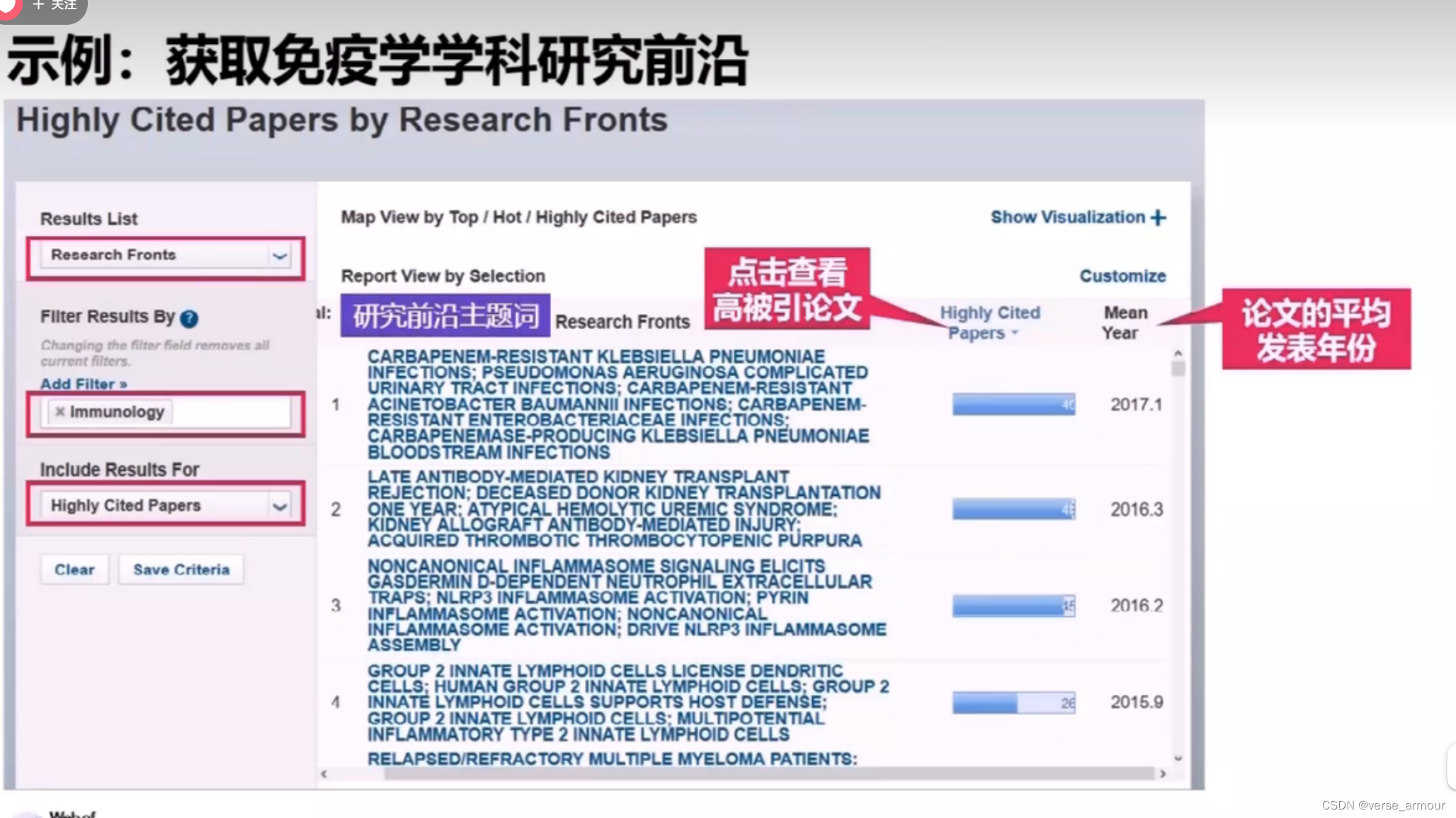Viewport: 1456px width, 818px height.
Task: Click the cited papers bar in row 4
Action: (1013, 703)
